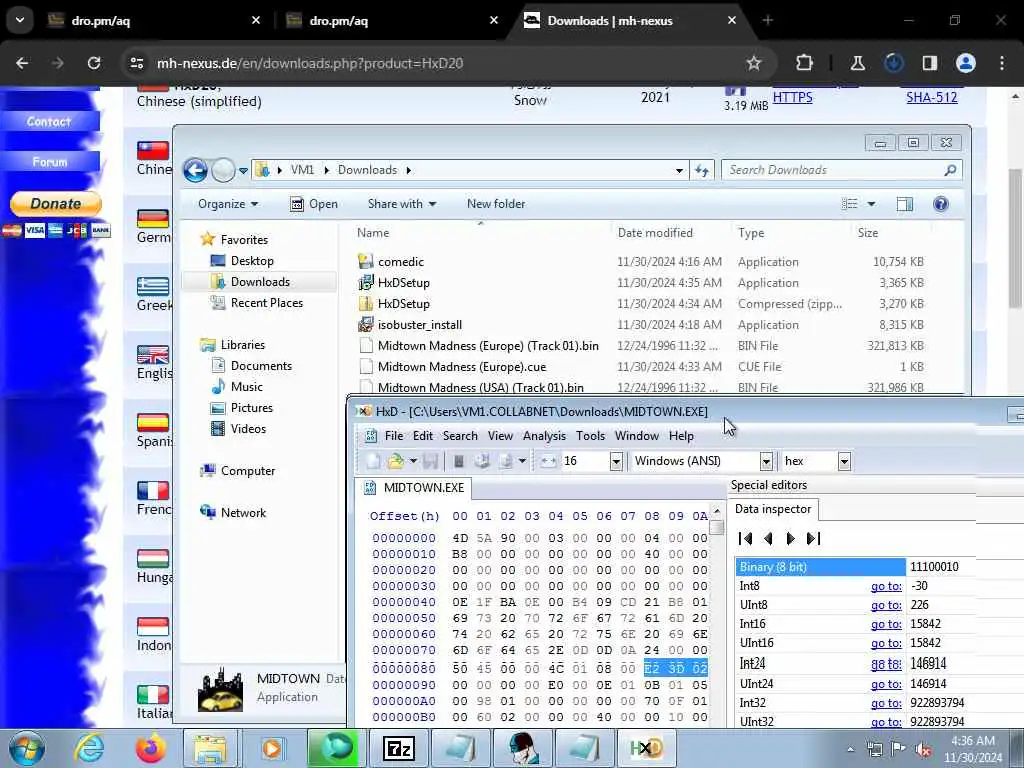Select Computer in navigation pane

pos(248,471)
